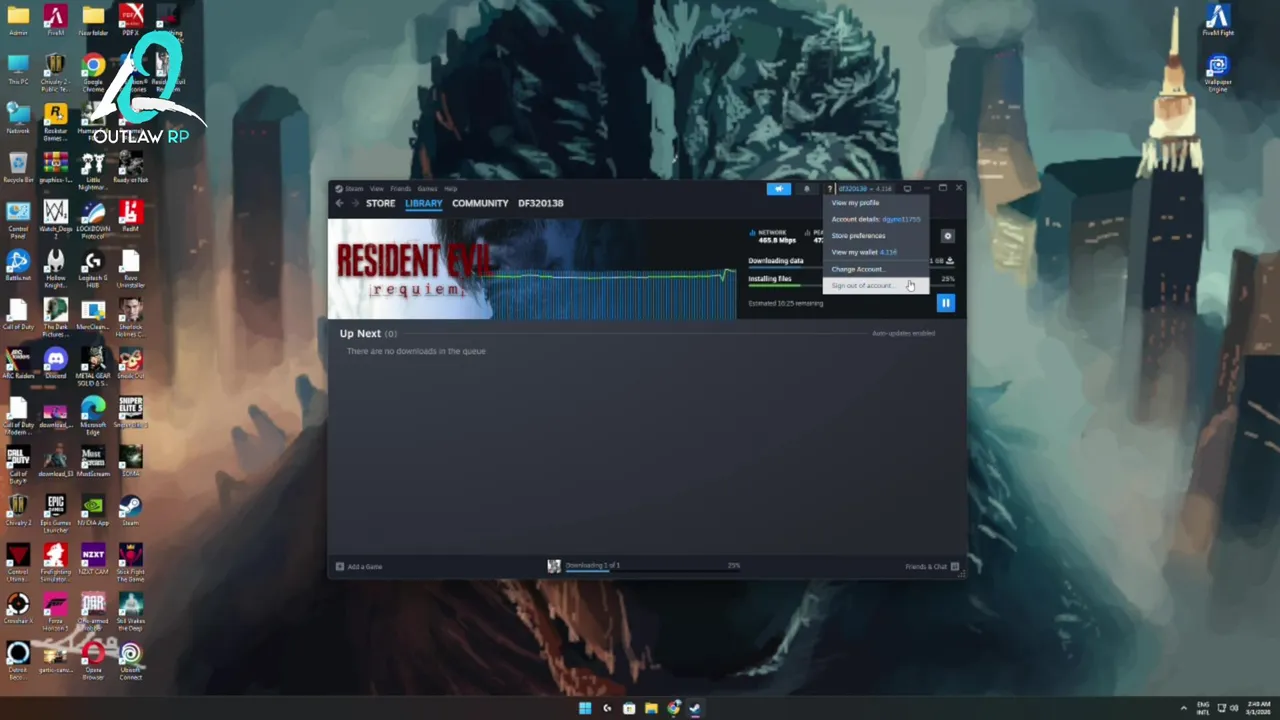This screenshot has width=1280, height=720.
Task: Open Epic Games Launcher shortcut
Action: tap(55, 511)
